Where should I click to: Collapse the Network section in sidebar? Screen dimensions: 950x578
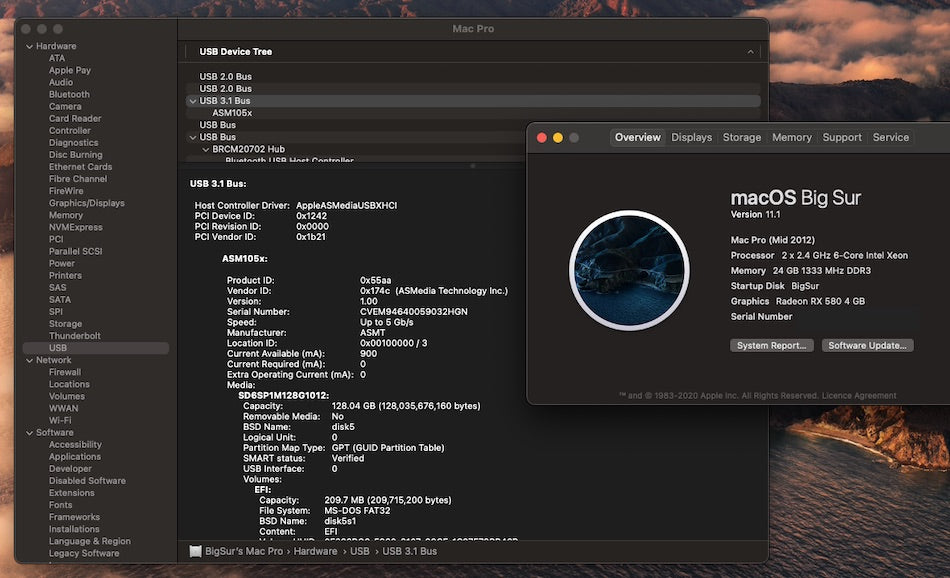tap(28, 360)
